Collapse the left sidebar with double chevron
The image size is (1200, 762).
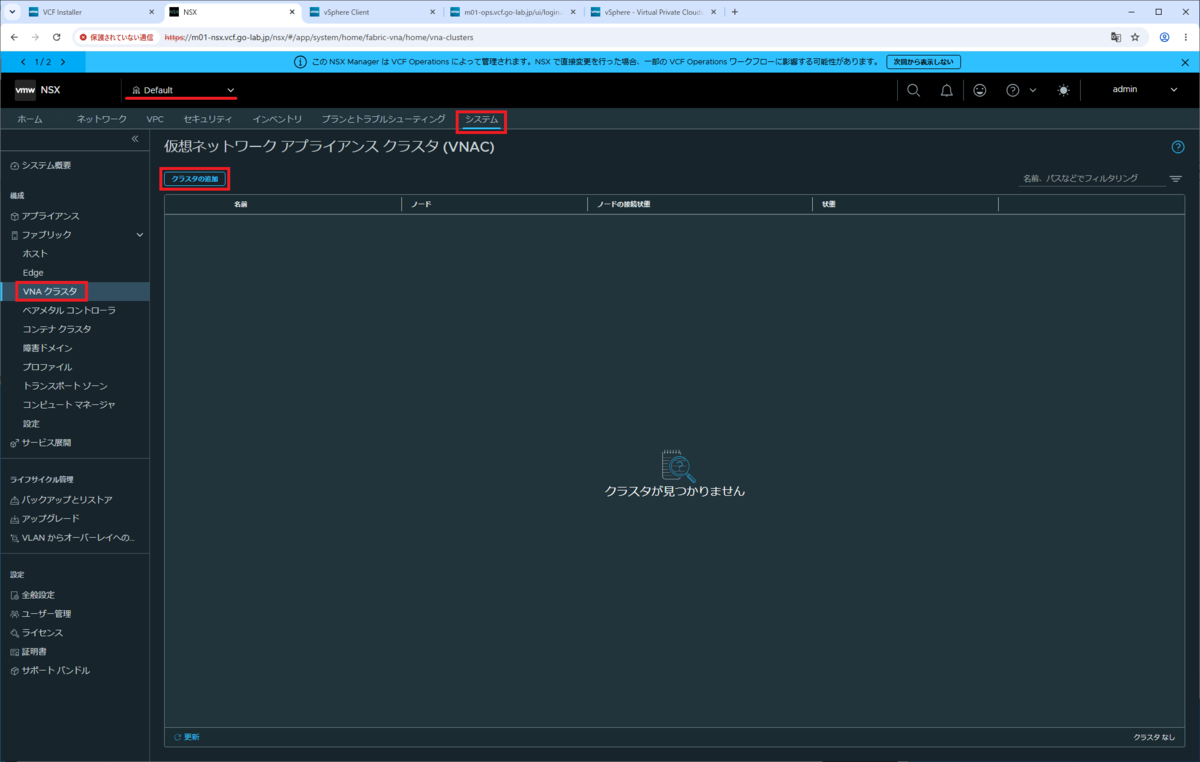pyautogui.click(x=135, y=139)
